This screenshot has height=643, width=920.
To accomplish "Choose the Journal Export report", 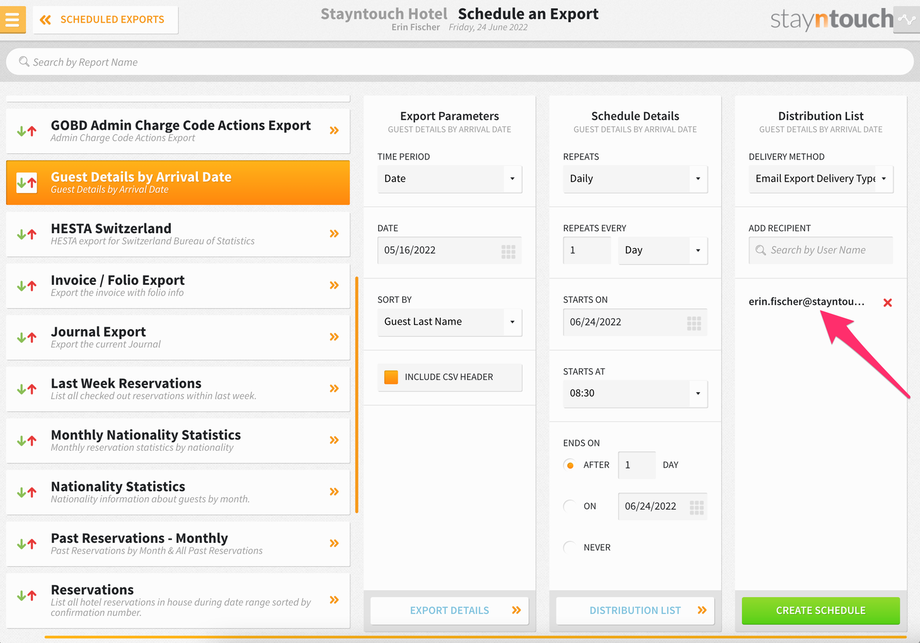I will point(178,337).
